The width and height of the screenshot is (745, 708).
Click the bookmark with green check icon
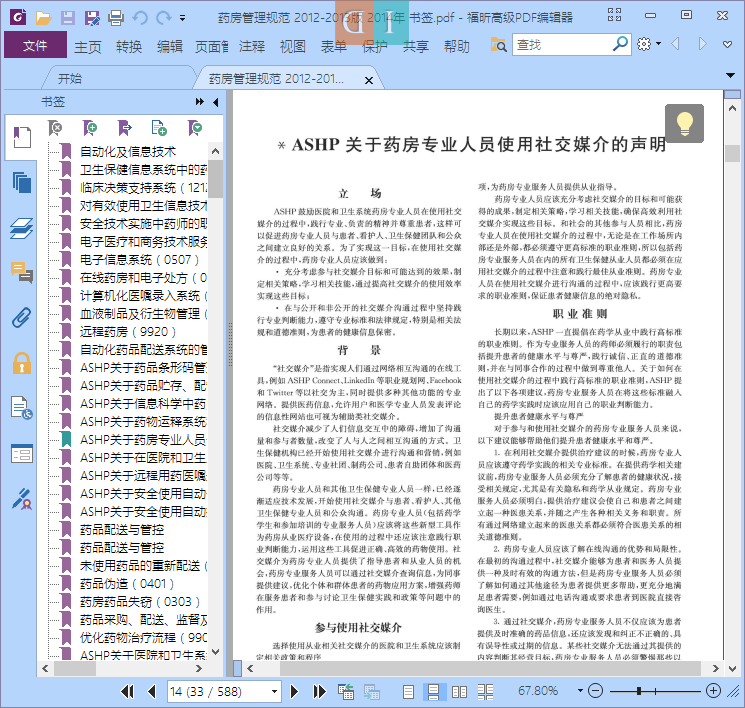point(195,128)
